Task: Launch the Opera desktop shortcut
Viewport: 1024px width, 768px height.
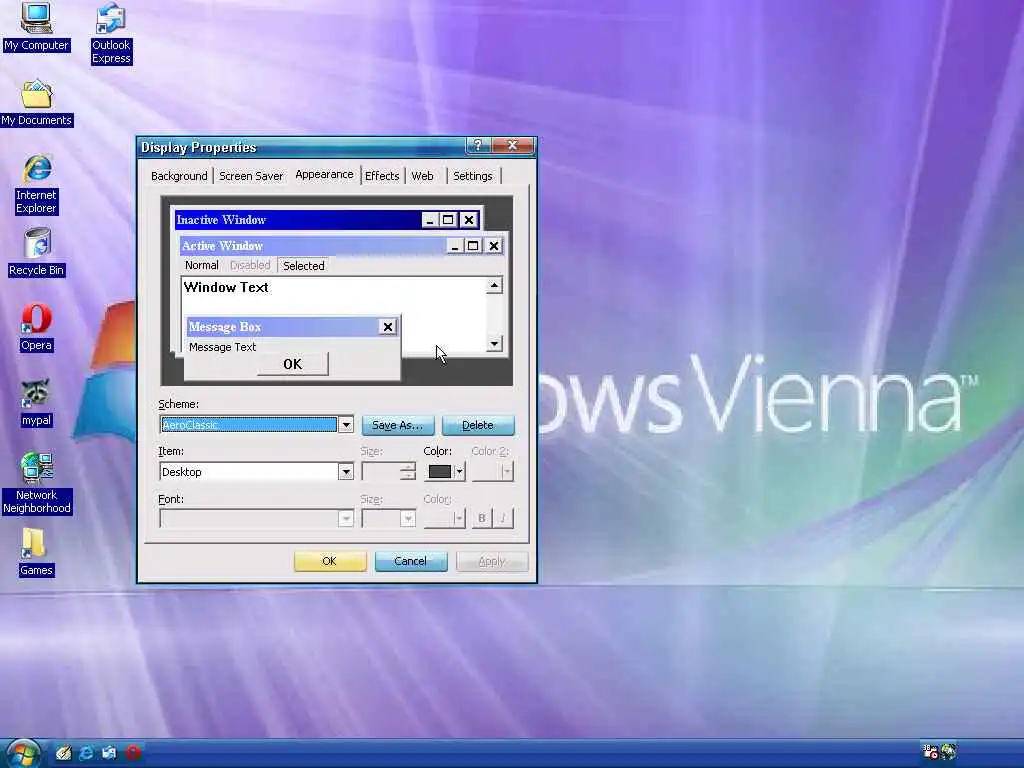Action: click(x=36, y=328)
